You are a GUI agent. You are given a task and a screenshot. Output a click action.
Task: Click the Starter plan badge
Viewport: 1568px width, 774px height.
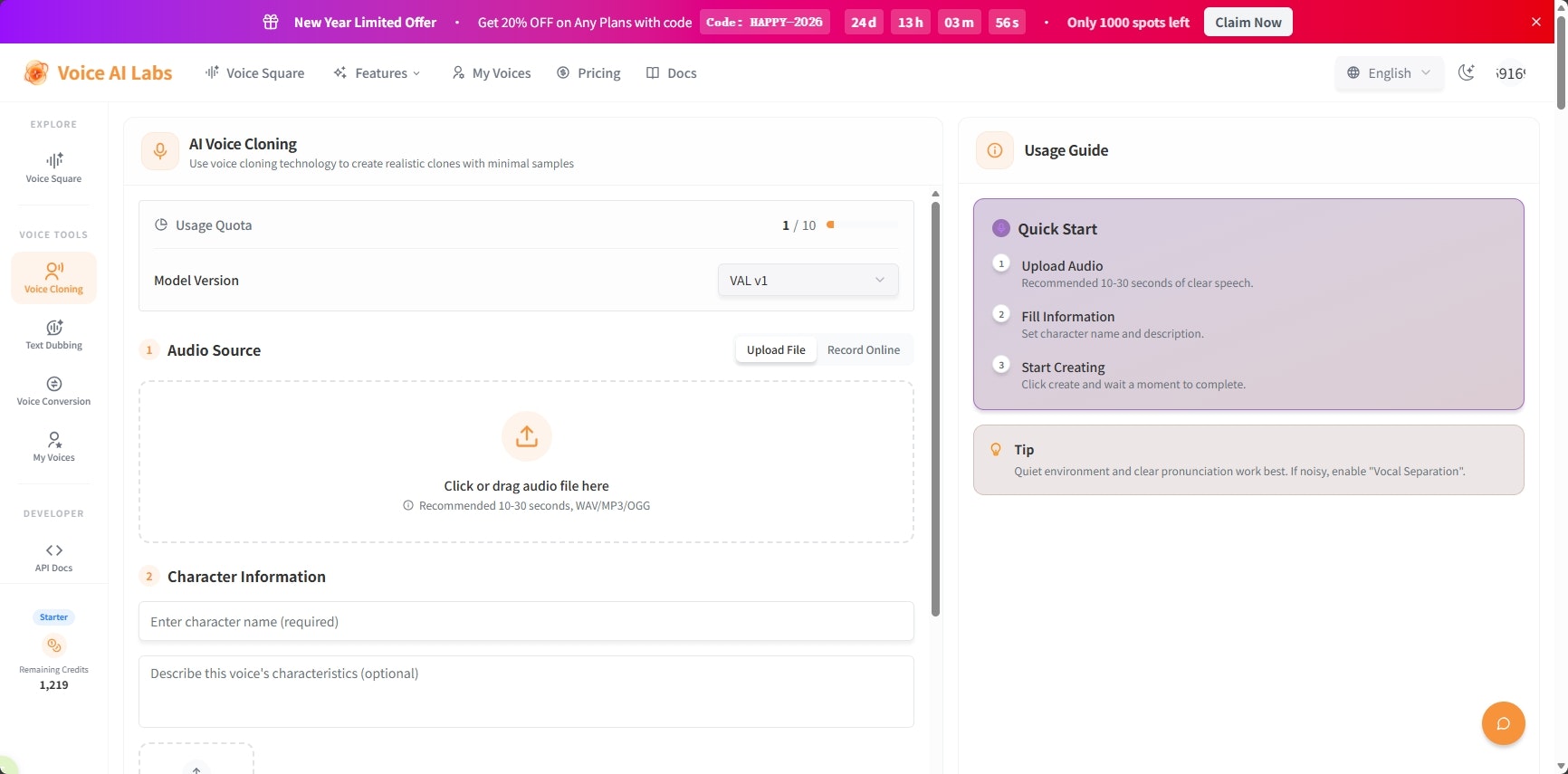tap(53, 617)
